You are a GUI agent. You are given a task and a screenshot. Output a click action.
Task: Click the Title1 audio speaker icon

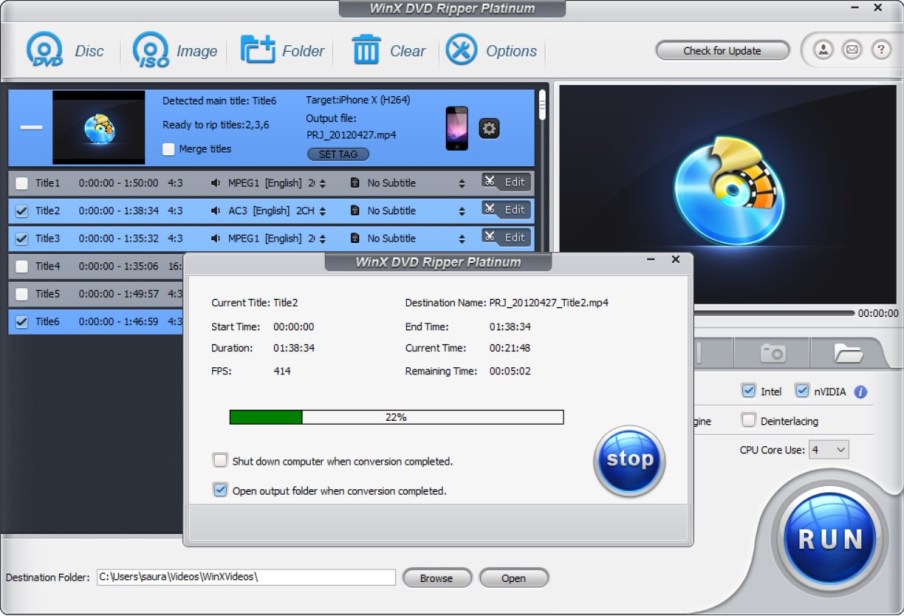click(x=216, y=183)
